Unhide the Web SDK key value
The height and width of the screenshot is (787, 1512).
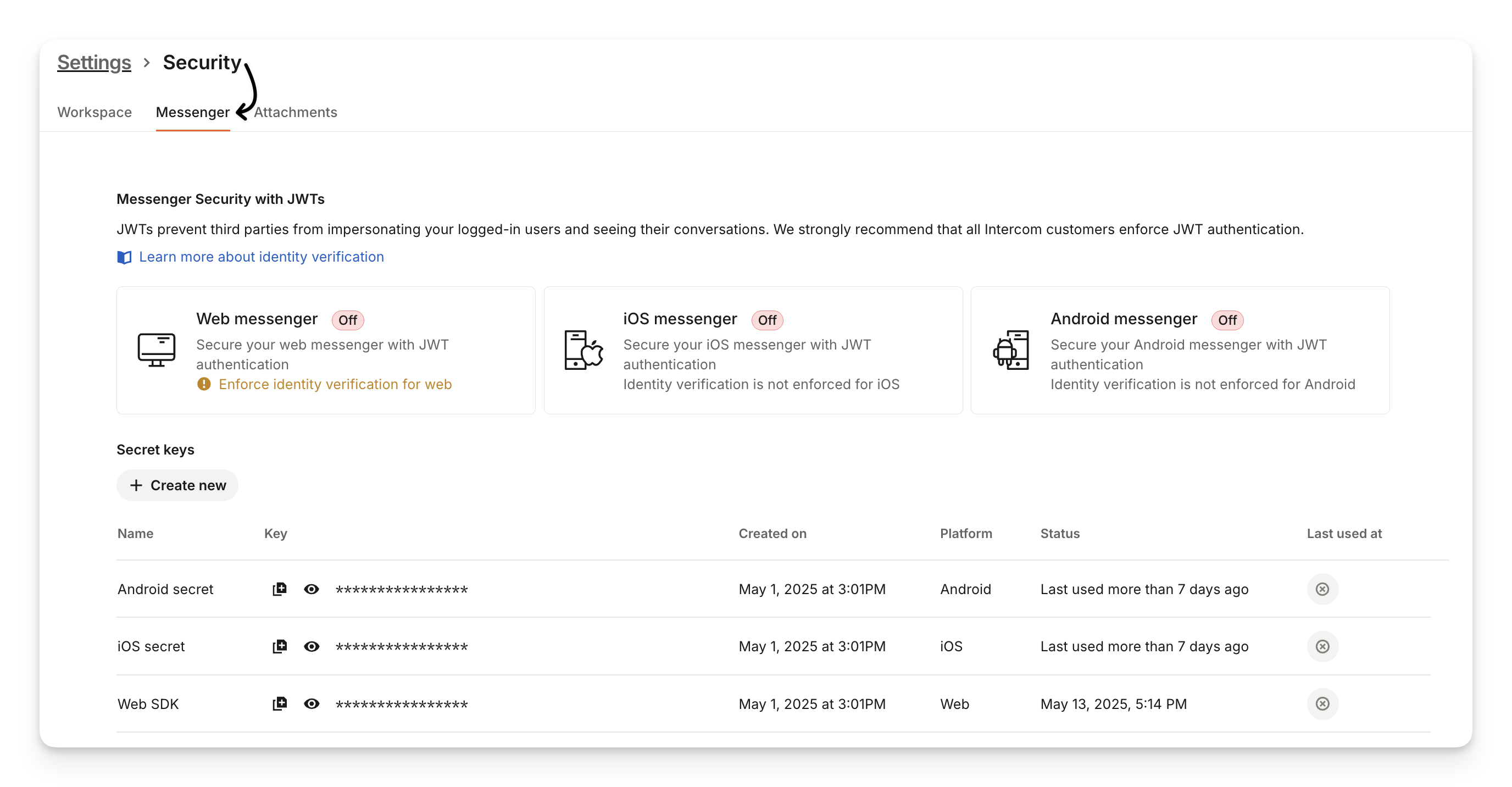point(312,703)
